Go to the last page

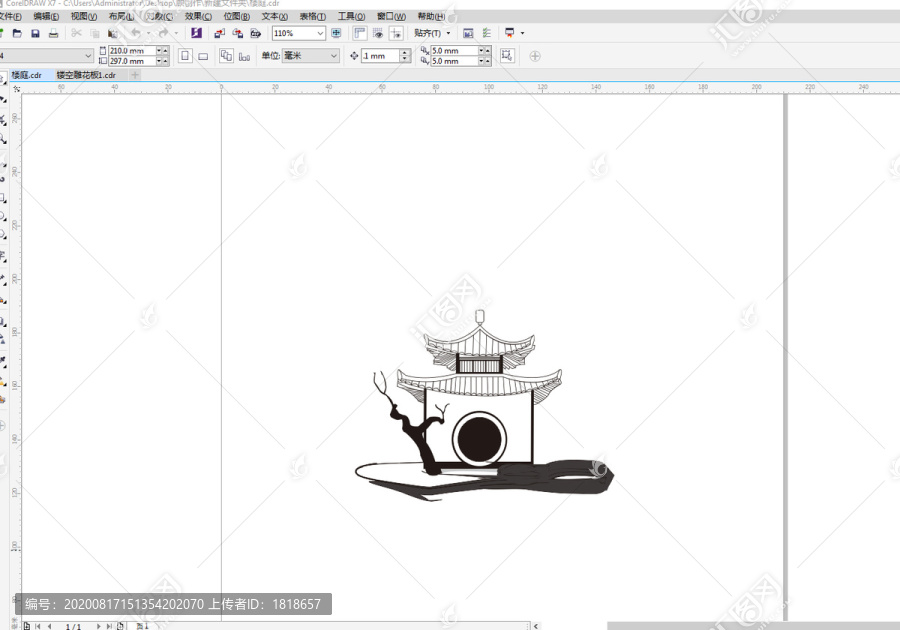(x=108, y=627)
